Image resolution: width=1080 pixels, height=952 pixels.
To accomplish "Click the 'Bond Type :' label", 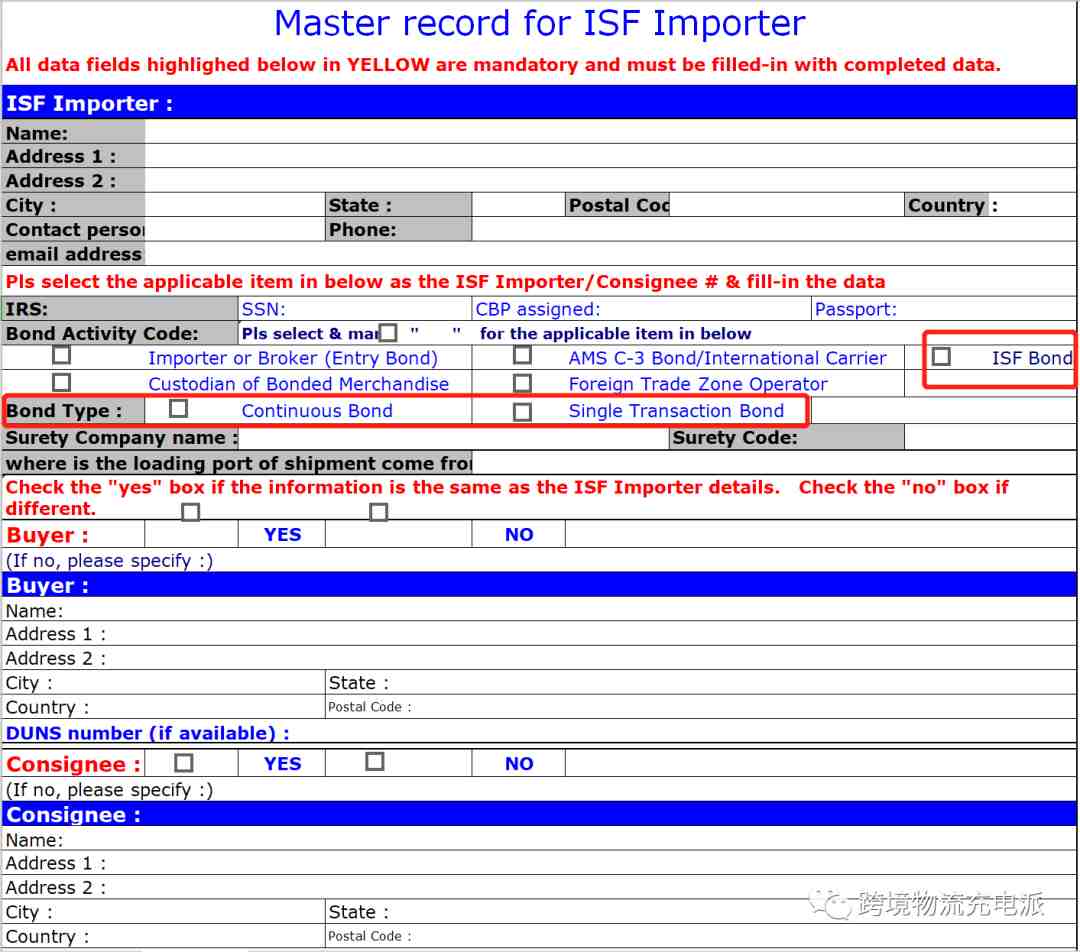I will click(63, 411).
